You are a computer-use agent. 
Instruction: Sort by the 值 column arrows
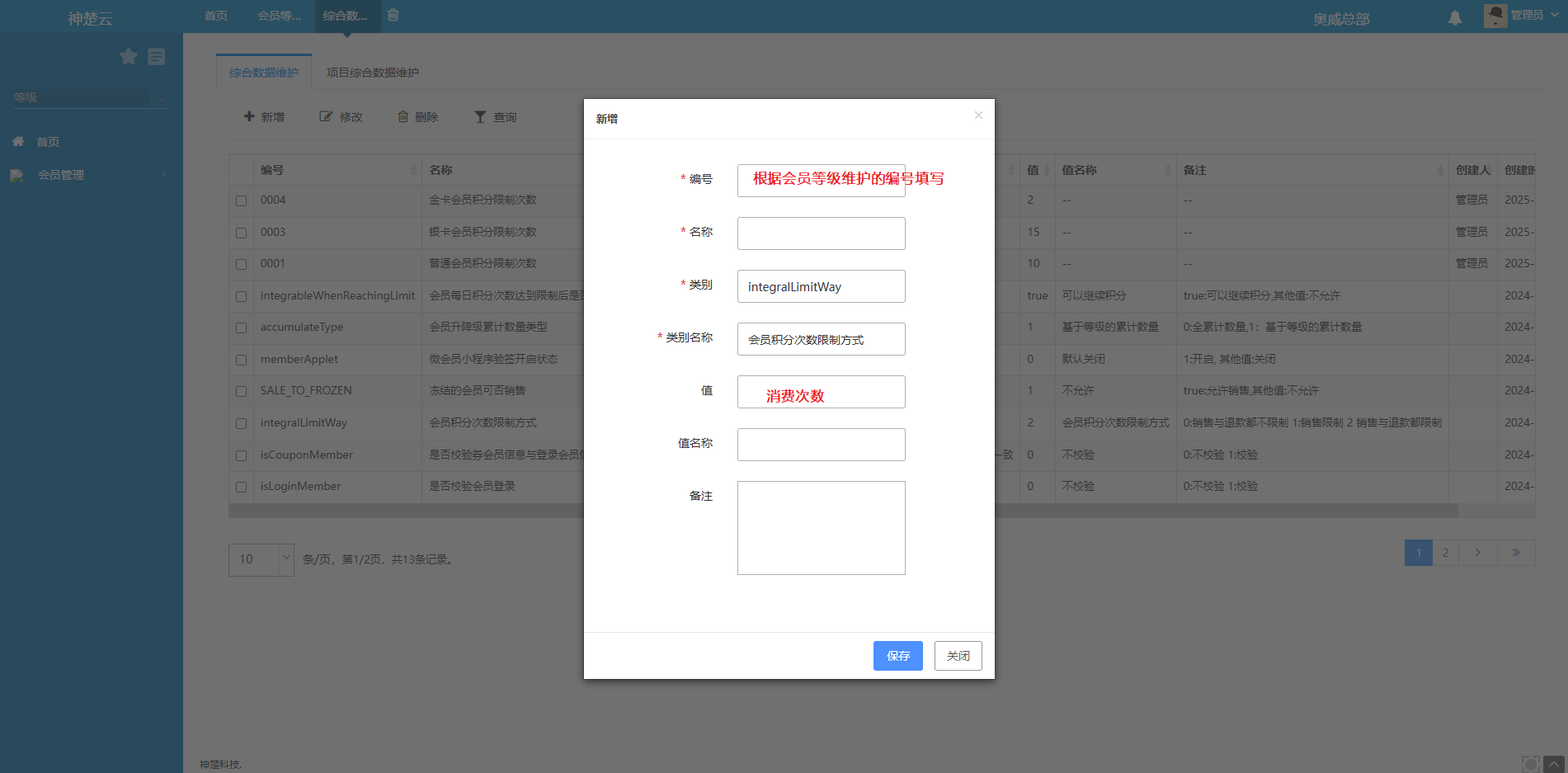click(x=1047, y=170)
